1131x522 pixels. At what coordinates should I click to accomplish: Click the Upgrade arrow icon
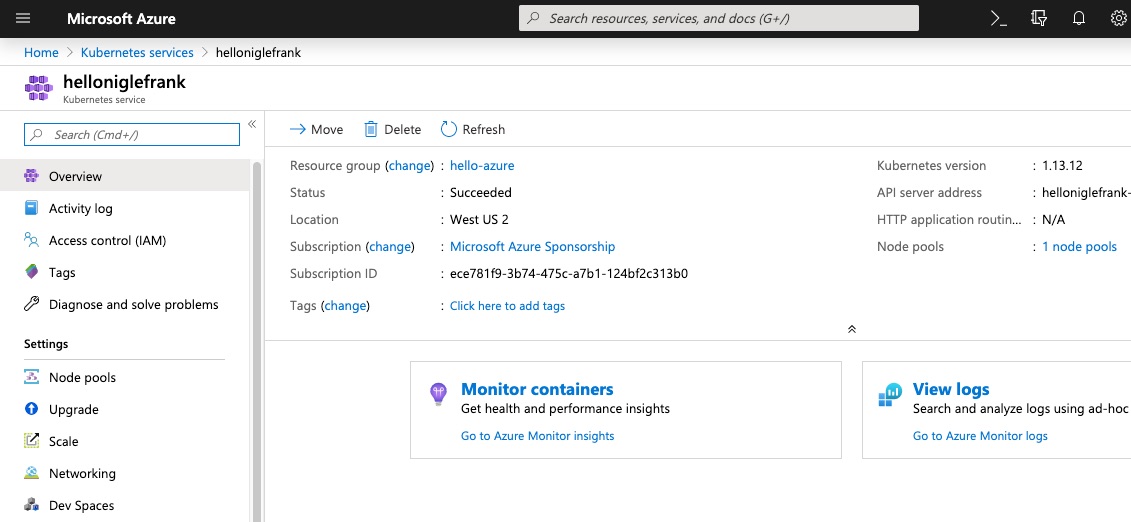tap(31, 409)
